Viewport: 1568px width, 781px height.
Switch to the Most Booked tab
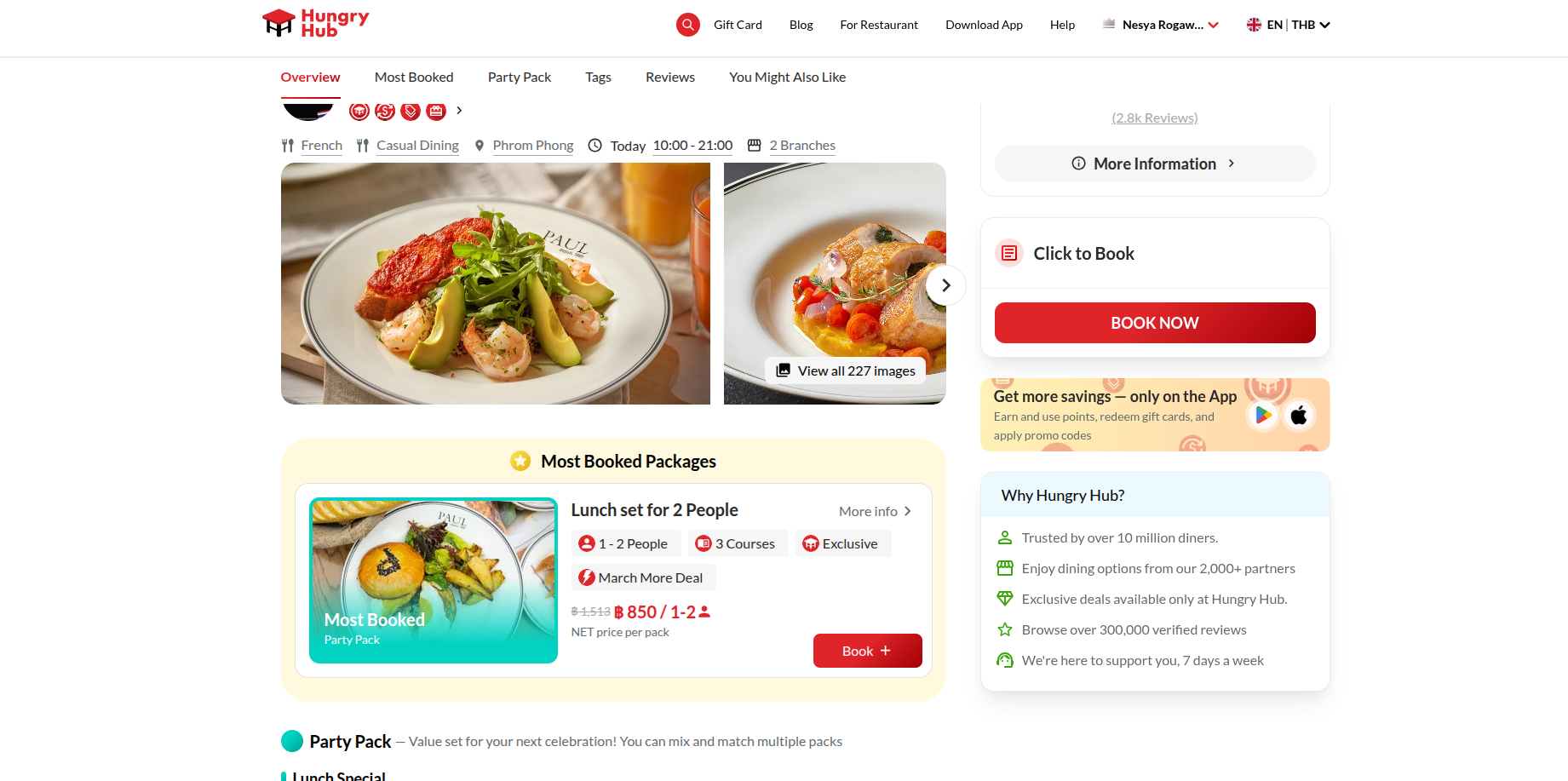(x=414, y=77)
